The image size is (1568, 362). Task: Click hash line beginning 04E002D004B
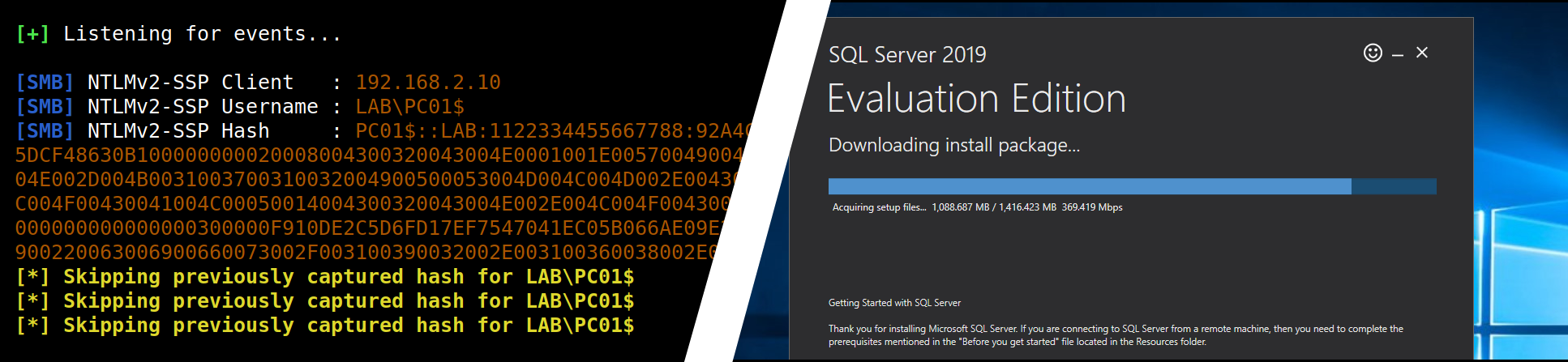(x=376, y=180)
